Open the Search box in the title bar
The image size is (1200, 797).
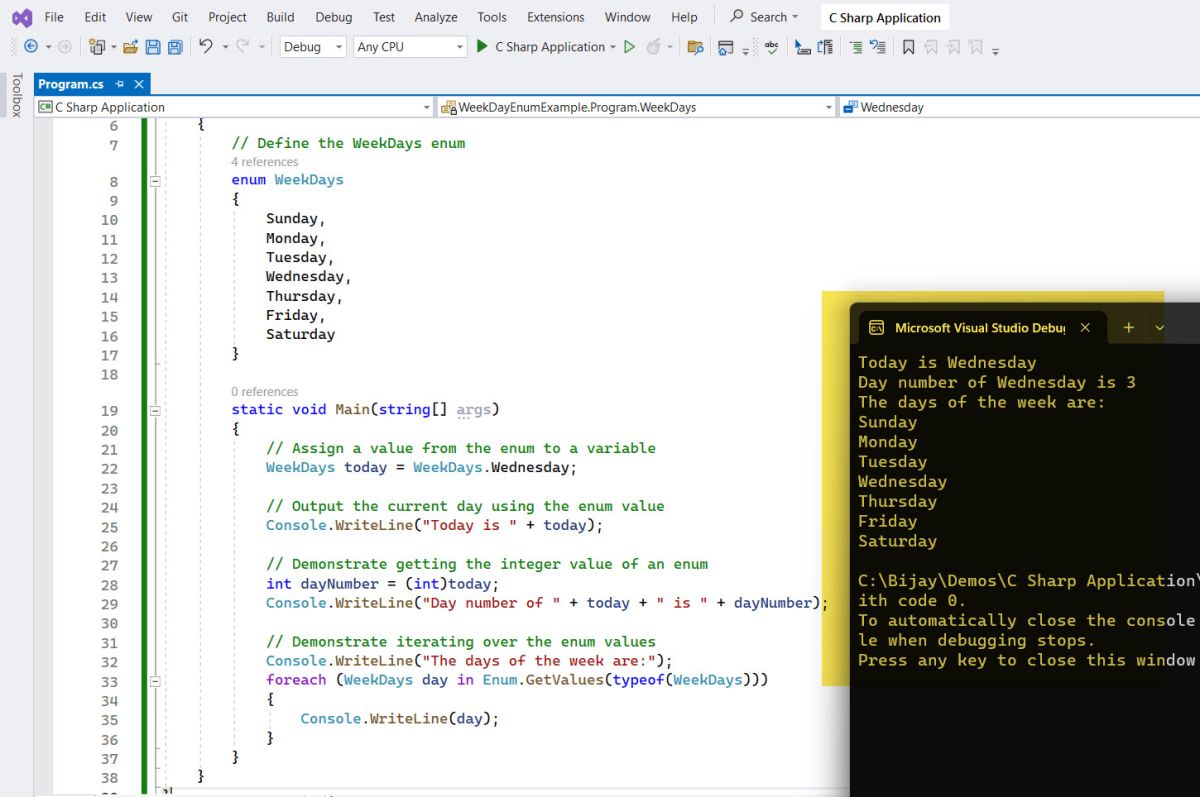pos(763,16)
